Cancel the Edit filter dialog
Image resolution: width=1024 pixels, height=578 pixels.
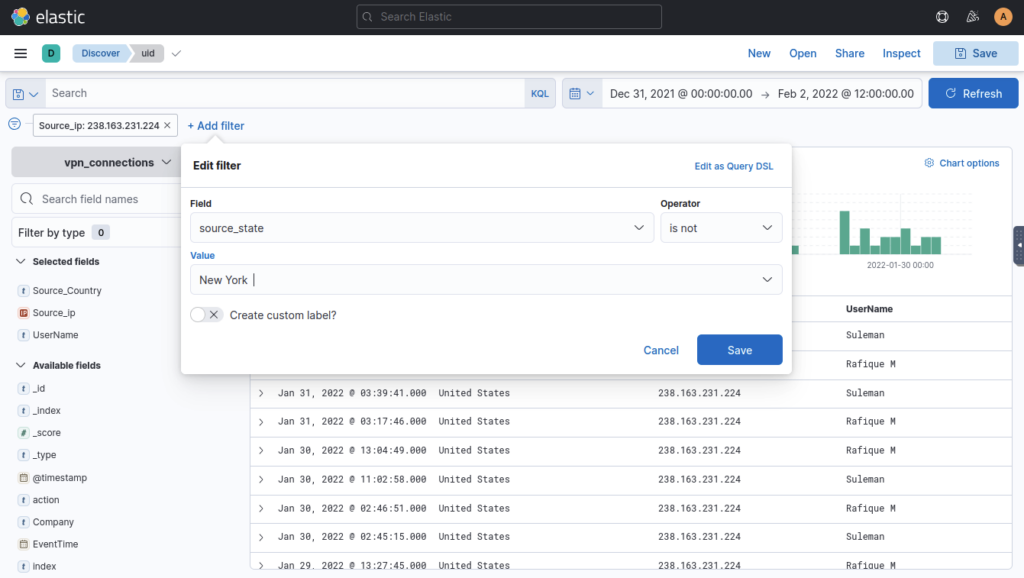[x=661, y=350]
